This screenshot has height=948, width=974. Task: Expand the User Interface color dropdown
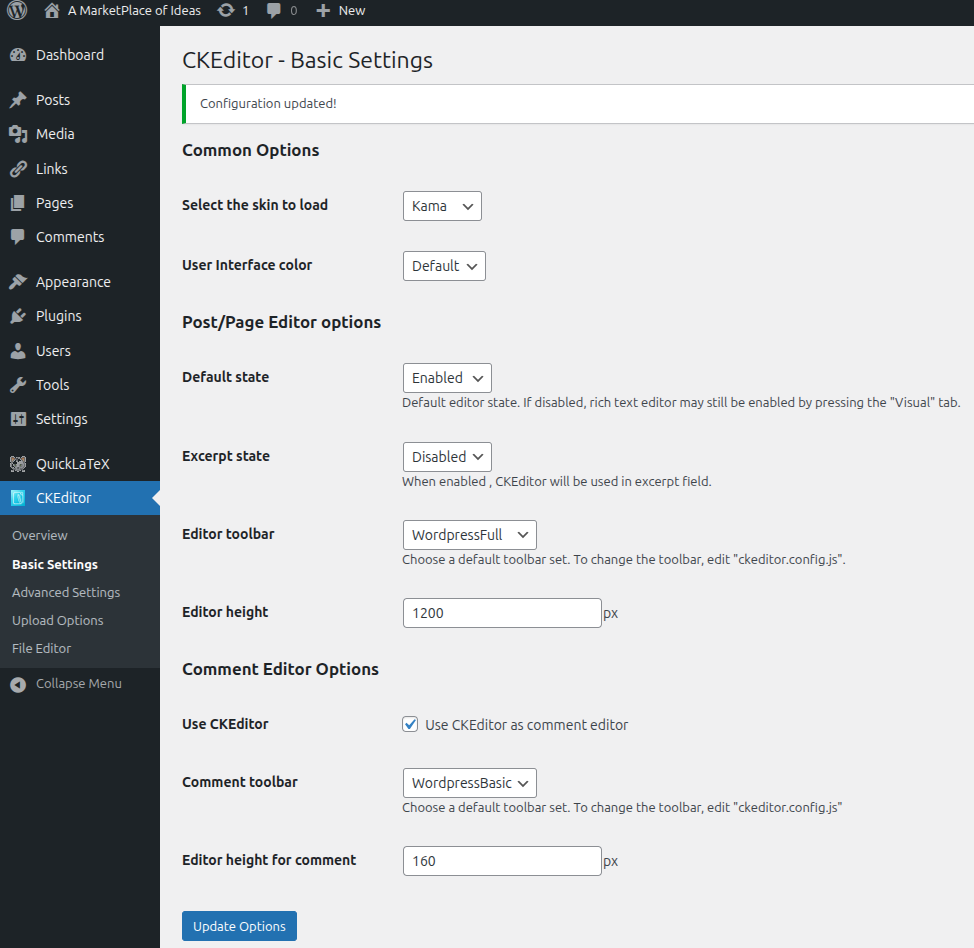pyautogui.click(x=444, y=266)
